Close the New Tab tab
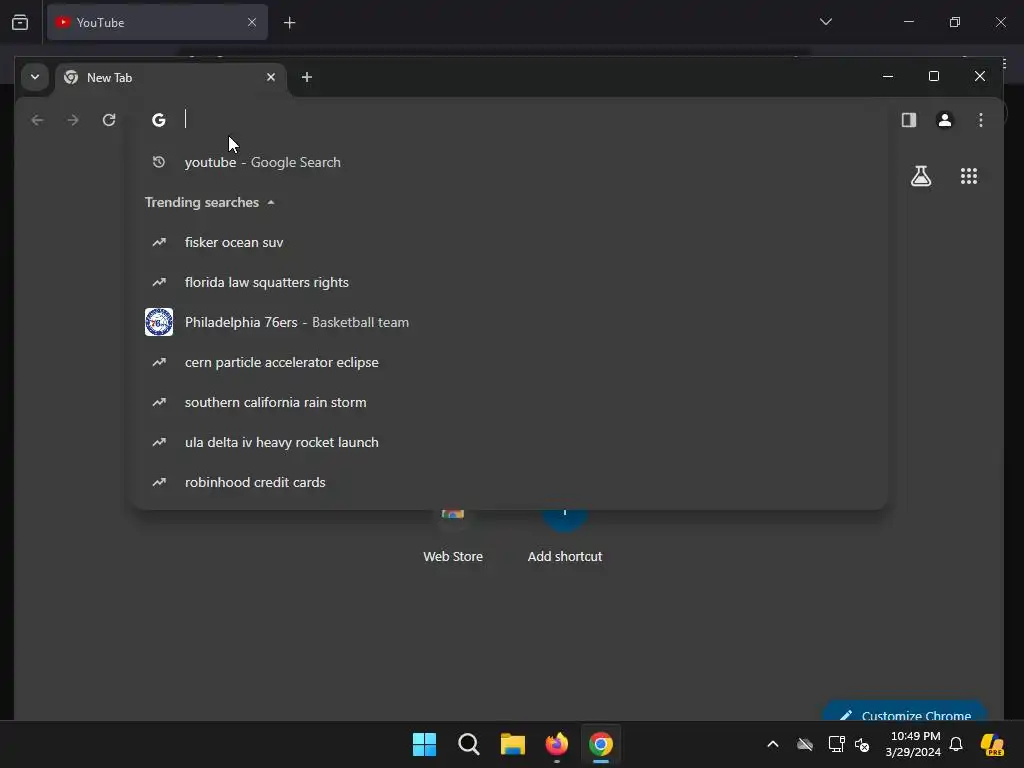Image resolution: width=1024 pixels, height=768 pixels. point(271,77)
